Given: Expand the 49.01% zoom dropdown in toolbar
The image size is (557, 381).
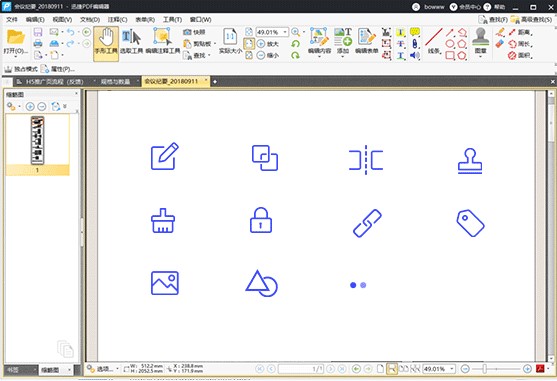Looking at the screenshot, I should coord(285,32).
